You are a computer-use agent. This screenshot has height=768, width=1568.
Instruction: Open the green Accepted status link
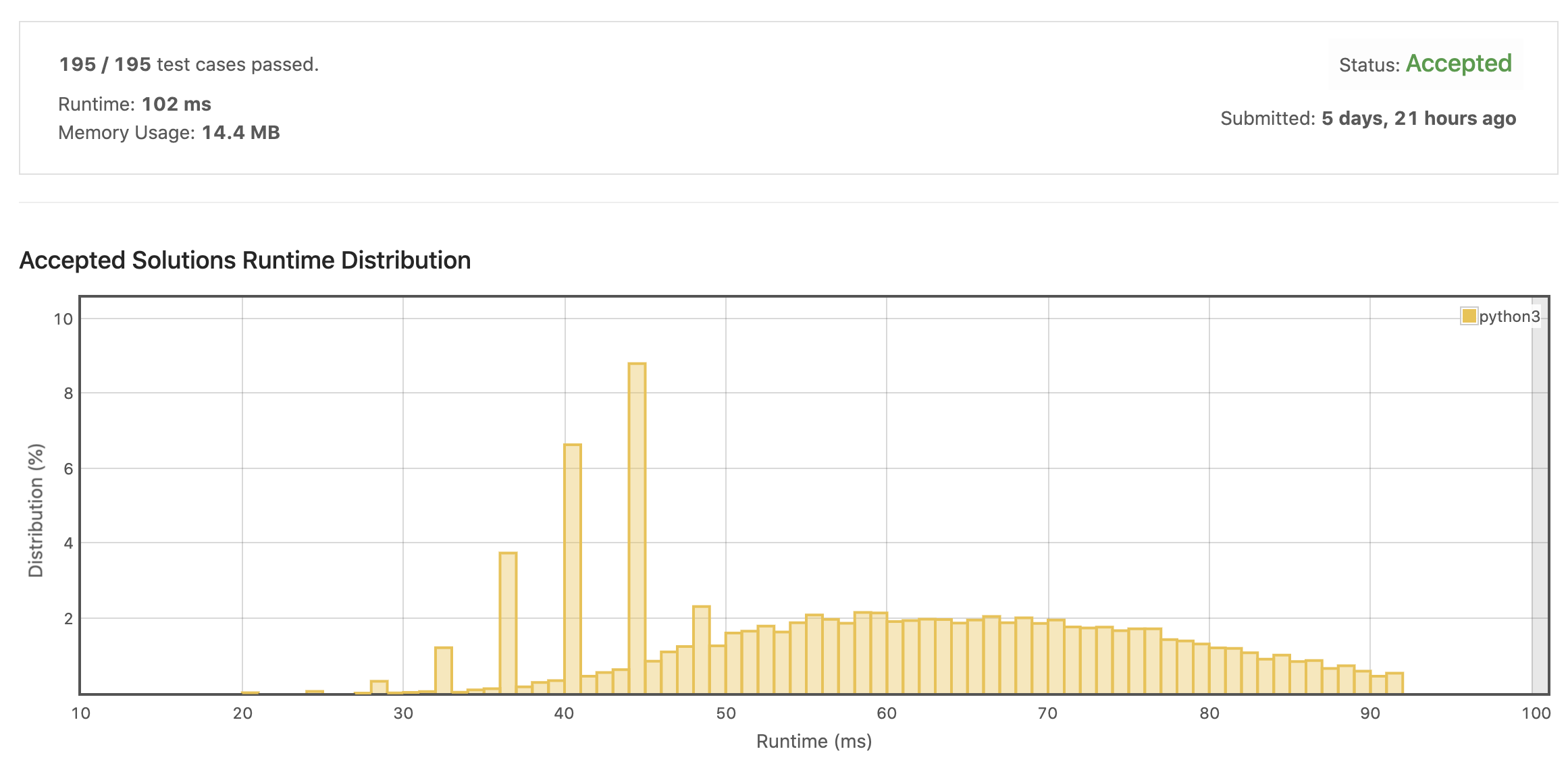(1458, 63)
